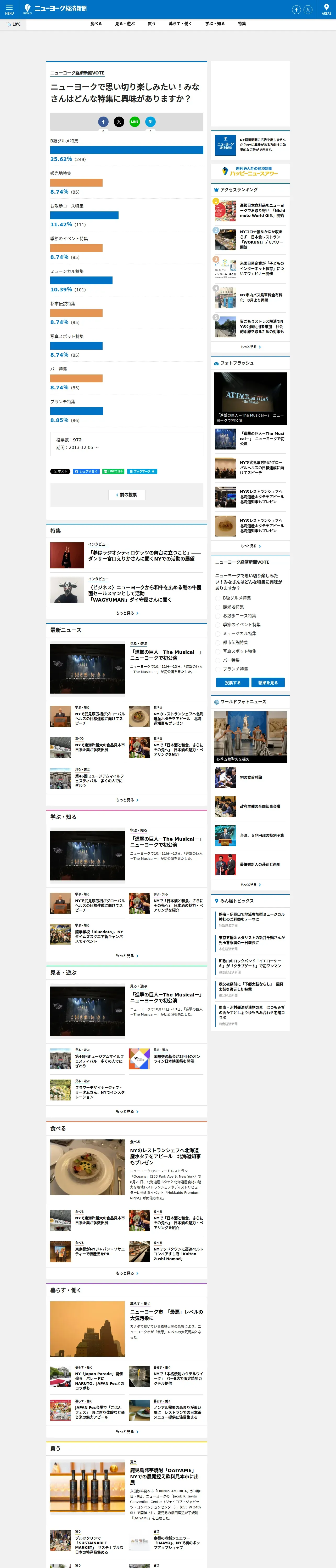Open the 見る・遊ぶ navigation menu item
Image resolution: width=336 pixels, height=1568 pixels.
(x=125, y=24)
